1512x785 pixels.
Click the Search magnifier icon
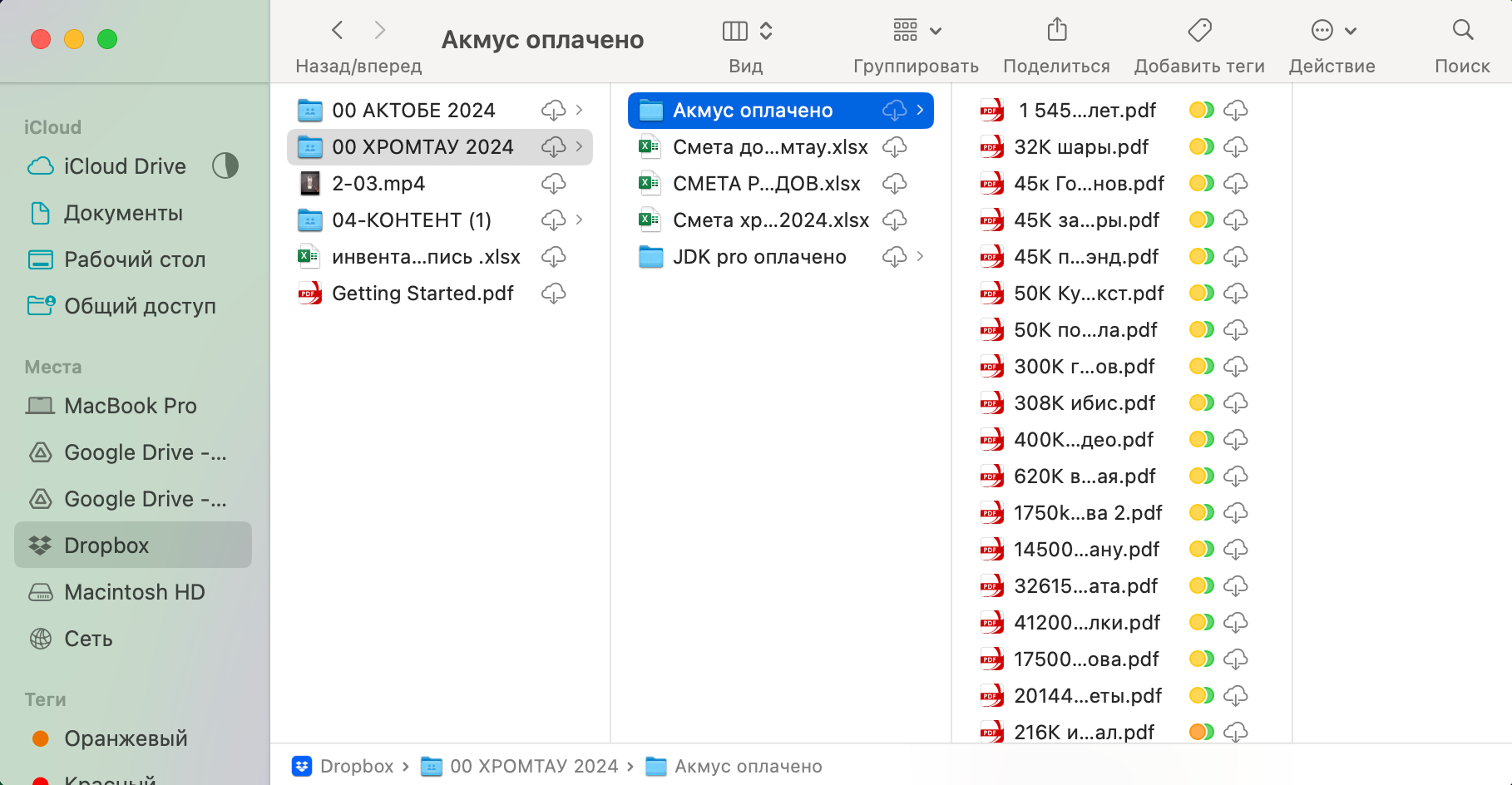pos(1462,31)
